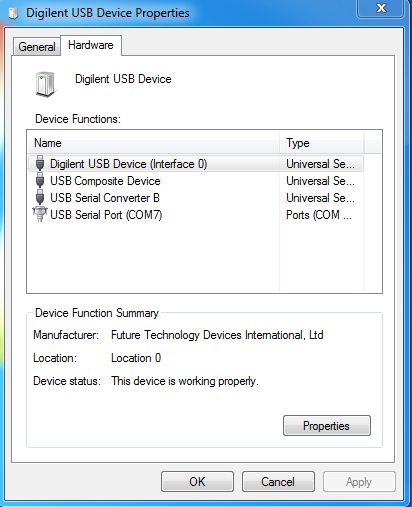
Task: Select the USB Serial Converter B entry
Action: coord(196,198)
